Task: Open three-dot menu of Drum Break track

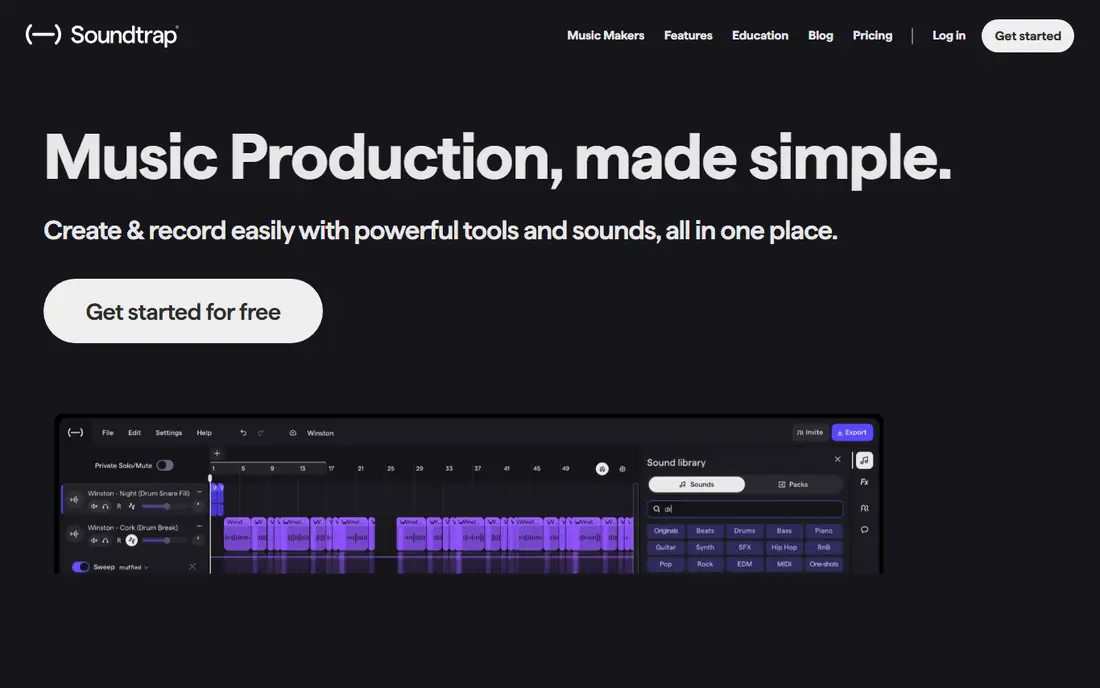Action: click(x=199, y=526)
